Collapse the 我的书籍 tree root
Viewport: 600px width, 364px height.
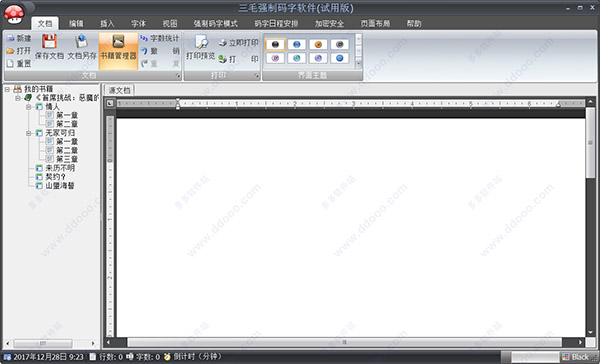[7, 89]
